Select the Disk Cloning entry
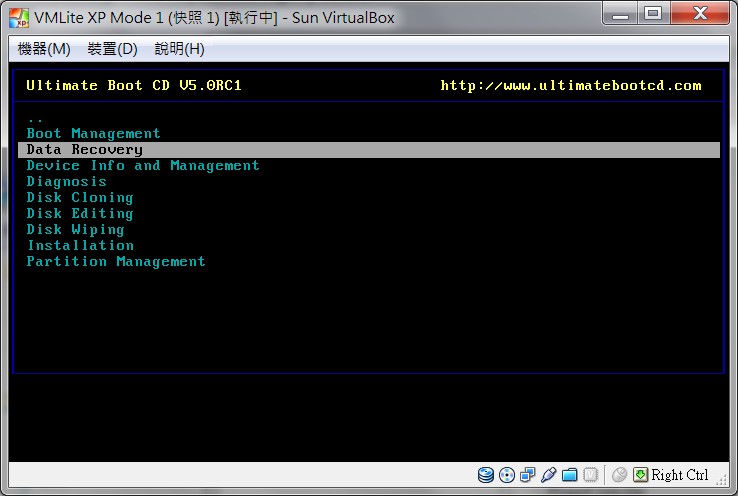Viewport: 738px width, 496px height. [80, 198]
